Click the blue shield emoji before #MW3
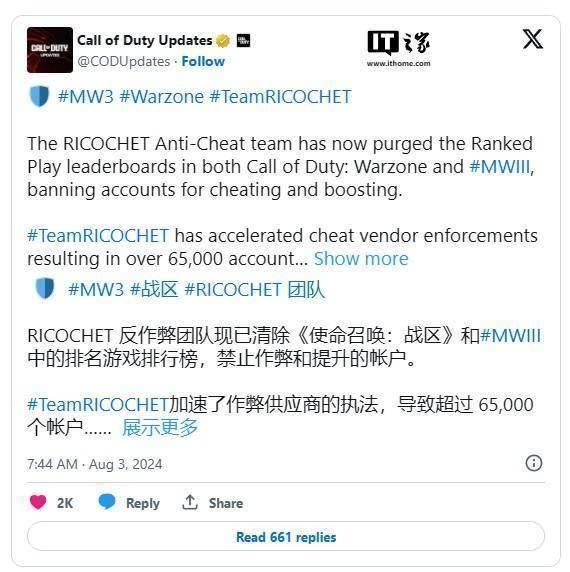 pyautogui.click(x=39, y=96)
